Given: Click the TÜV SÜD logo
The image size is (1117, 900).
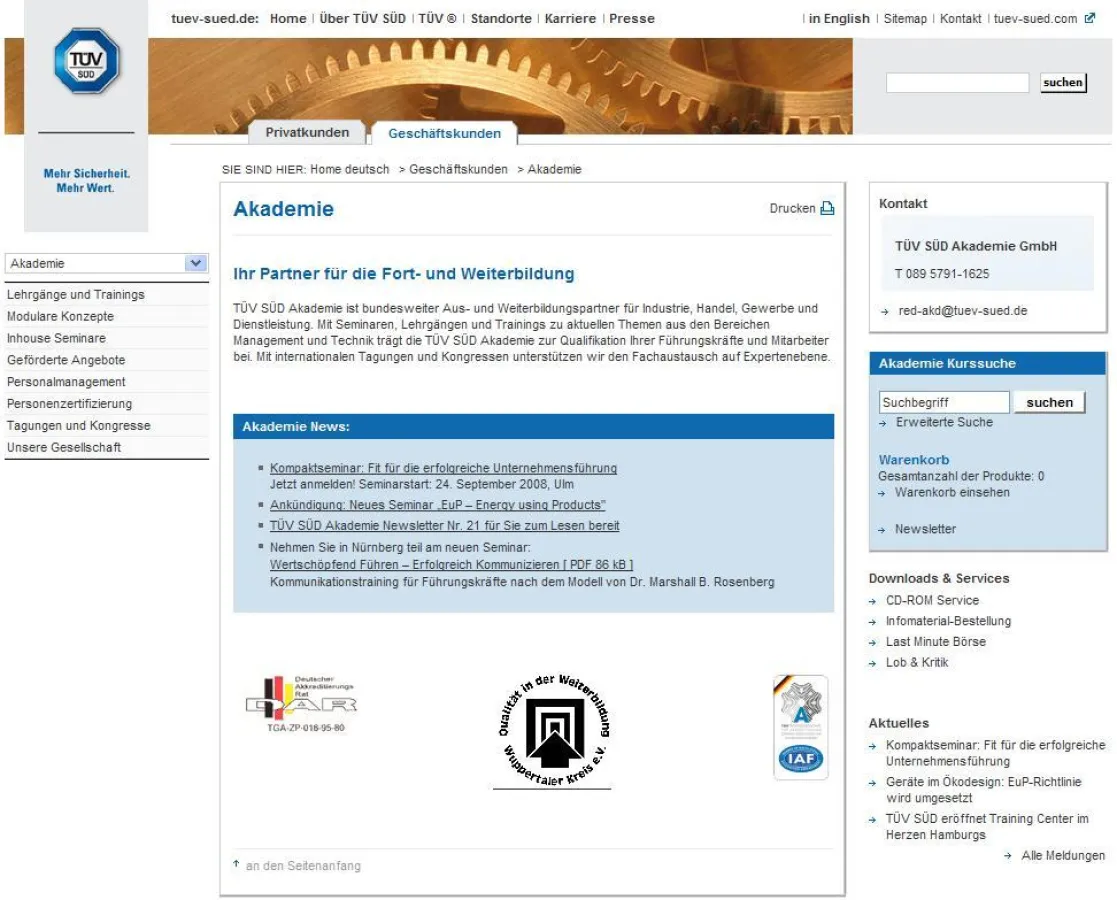Looking at the screenshot, I should coord(86,61).
